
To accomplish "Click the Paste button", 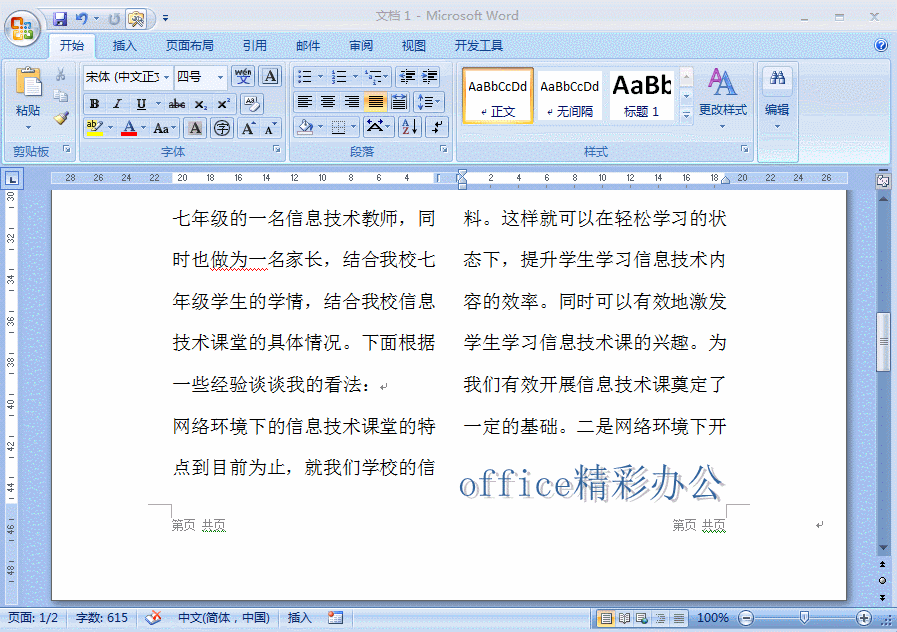I will click(x=28, y=97).
